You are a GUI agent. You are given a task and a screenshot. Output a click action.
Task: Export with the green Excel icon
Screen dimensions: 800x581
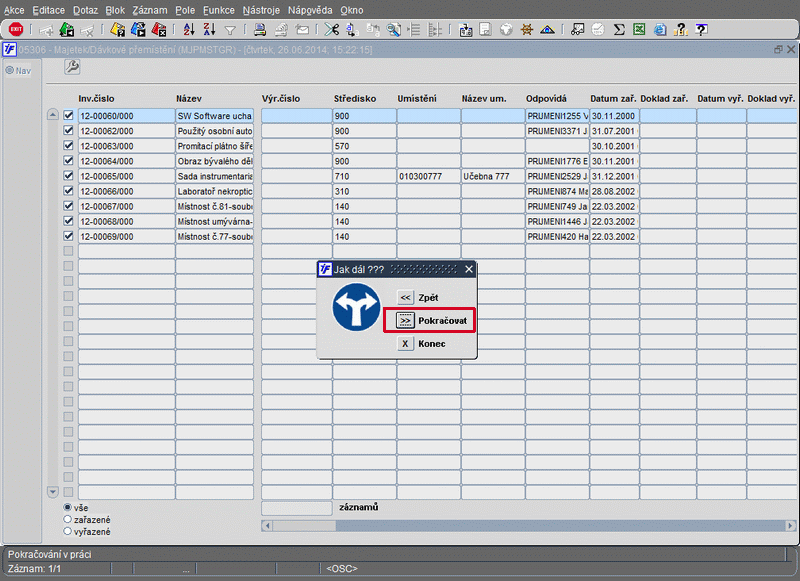[639, 30]
